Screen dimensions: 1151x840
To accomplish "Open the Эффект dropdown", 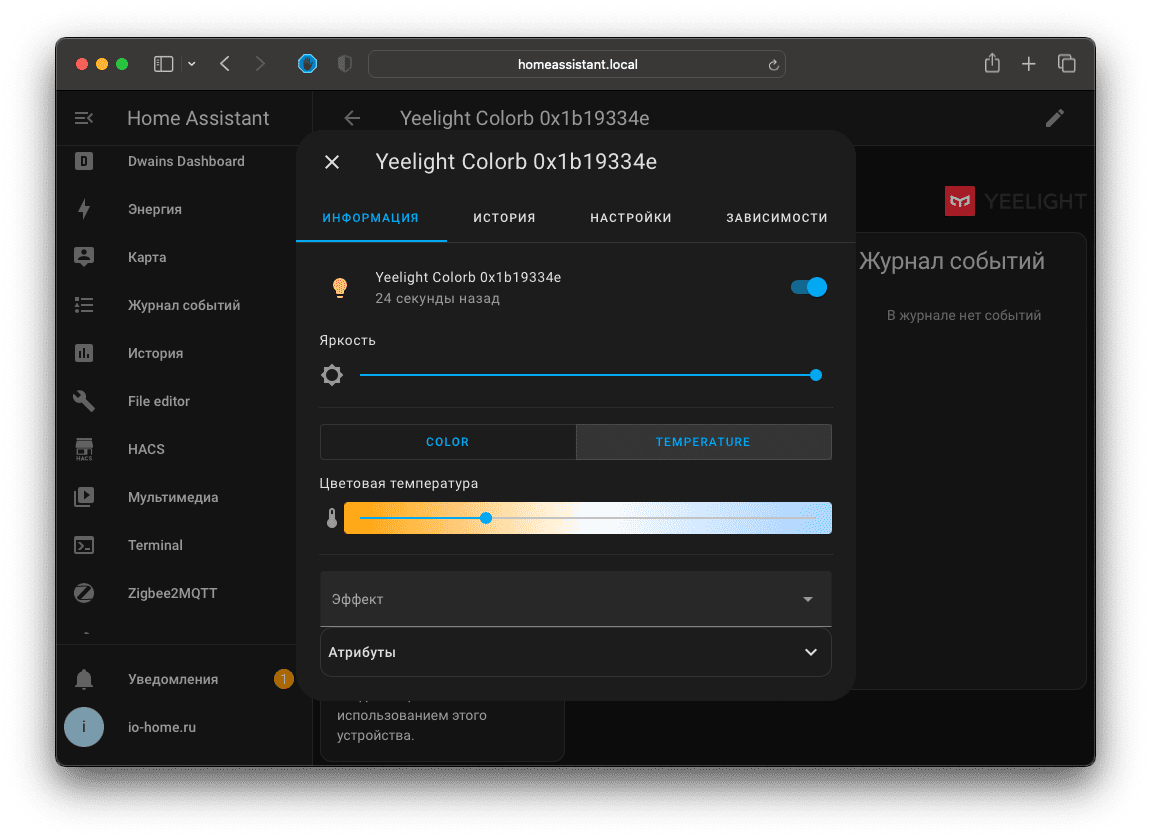I will [576, 599].
